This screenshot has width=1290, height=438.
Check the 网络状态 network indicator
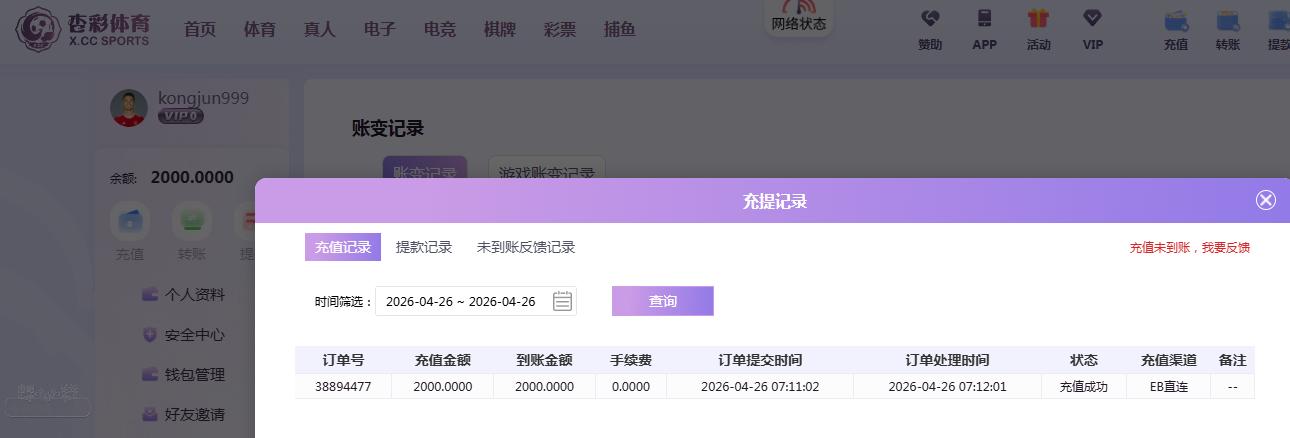click(x=799, y=17)
